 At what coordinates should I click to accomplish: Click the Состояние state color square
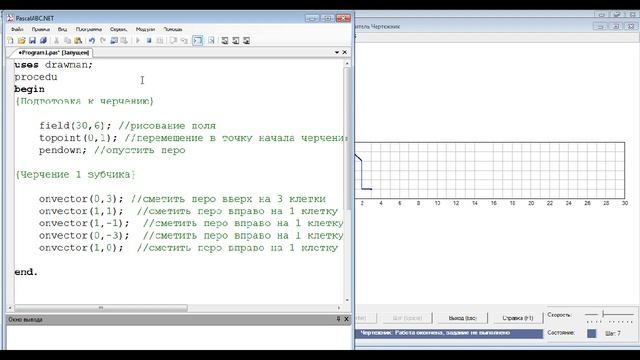pyautogui.click(x=591, y=333)
